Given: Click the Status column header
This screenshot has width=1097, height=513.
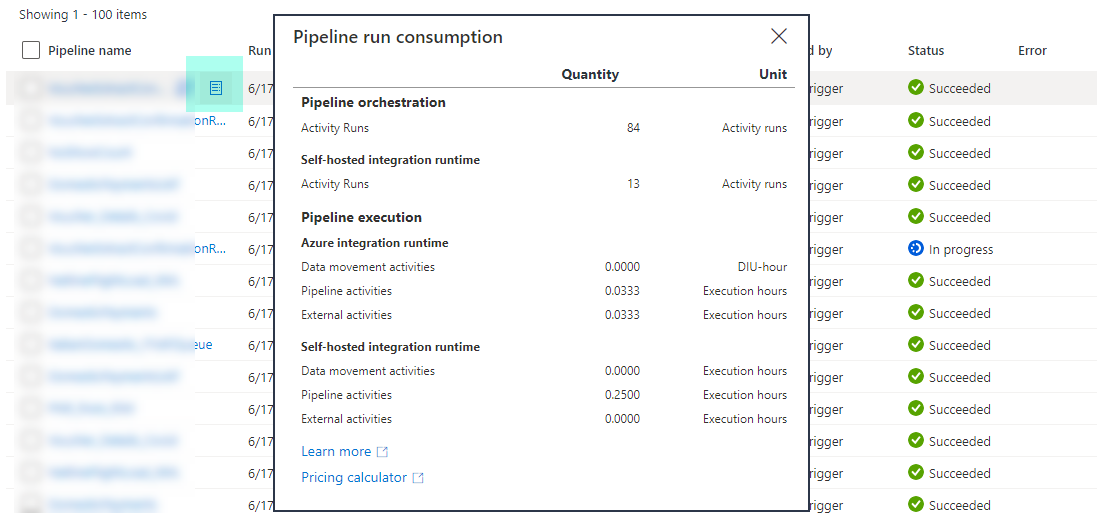Looking at the screenshot, I should [x=925, y=51].
